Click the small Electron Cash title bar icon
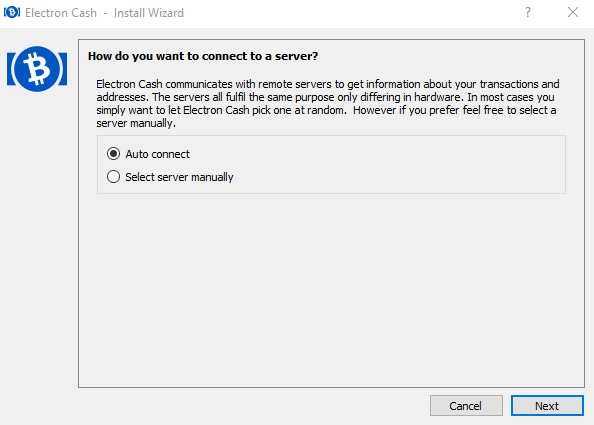594x425 pixels. (x=12, y=12)
